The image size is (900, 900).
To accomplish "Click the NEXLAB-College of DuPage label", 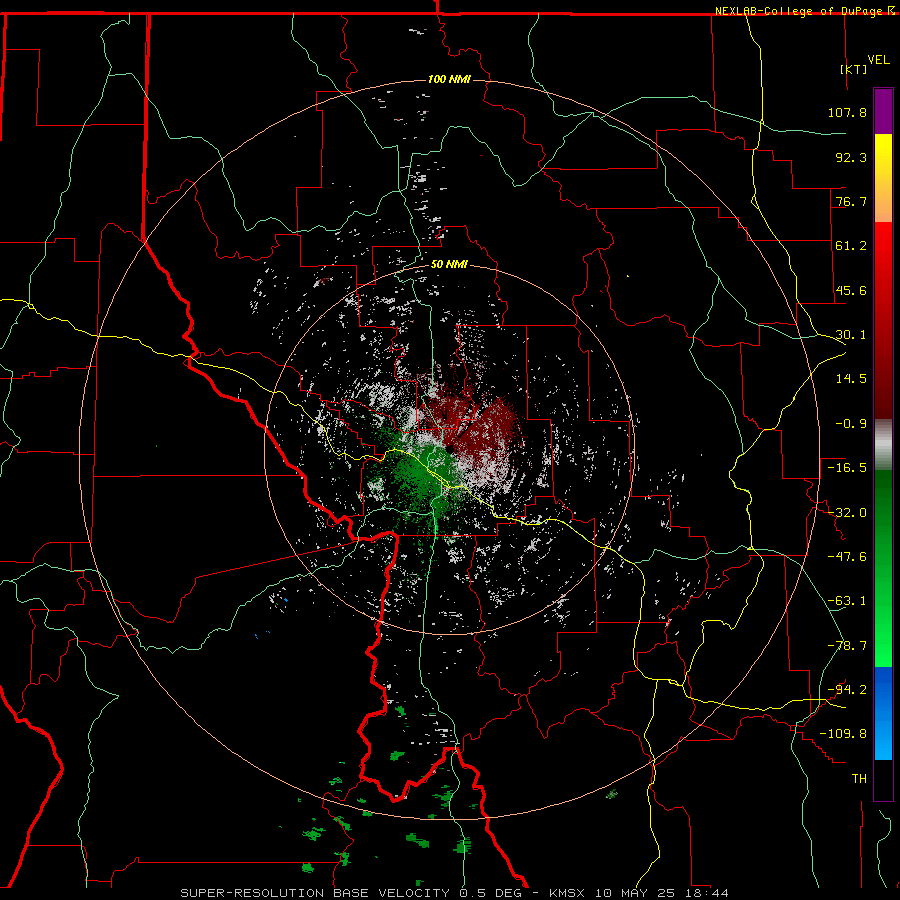I will tap(801, 11).
